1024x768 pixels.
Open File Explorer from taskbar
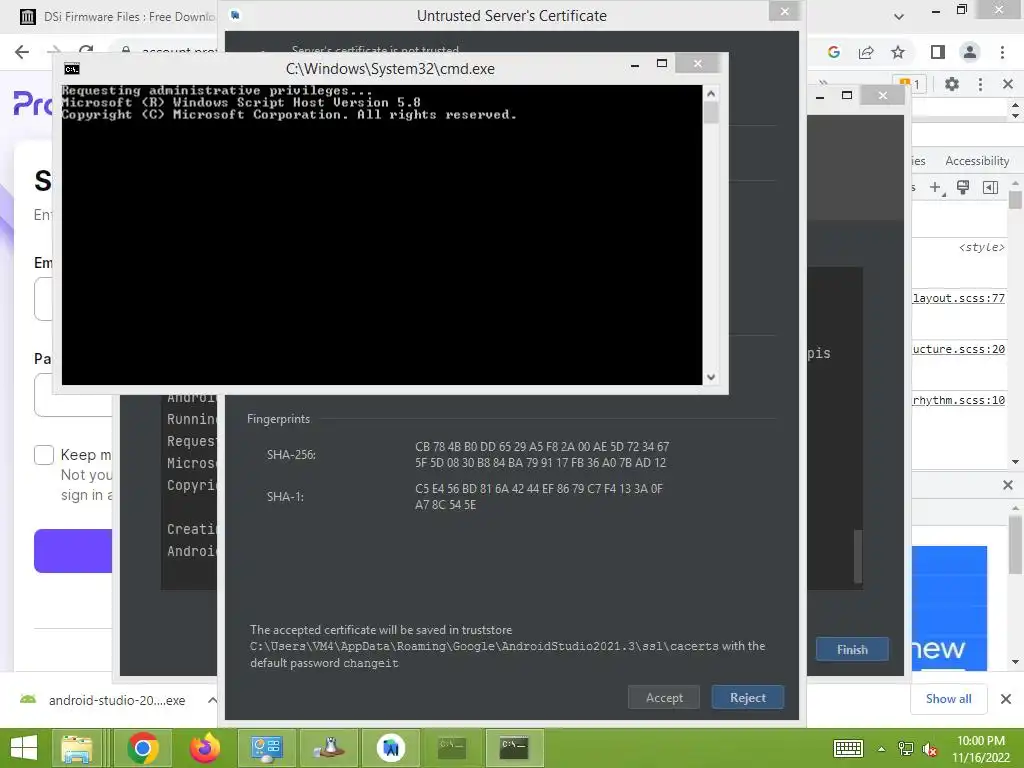coord(77,748)
